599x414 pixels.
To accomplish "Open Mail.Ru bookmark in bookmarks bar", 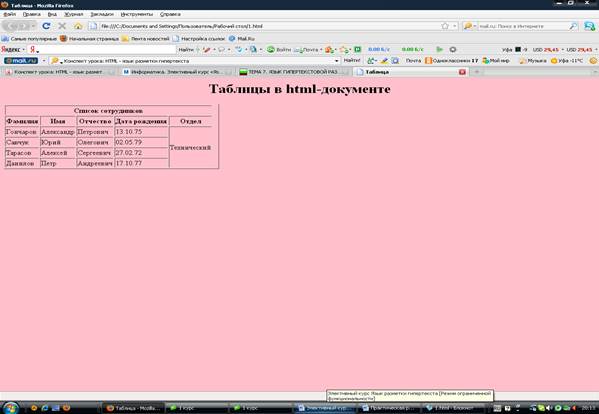I will [242, 39].
